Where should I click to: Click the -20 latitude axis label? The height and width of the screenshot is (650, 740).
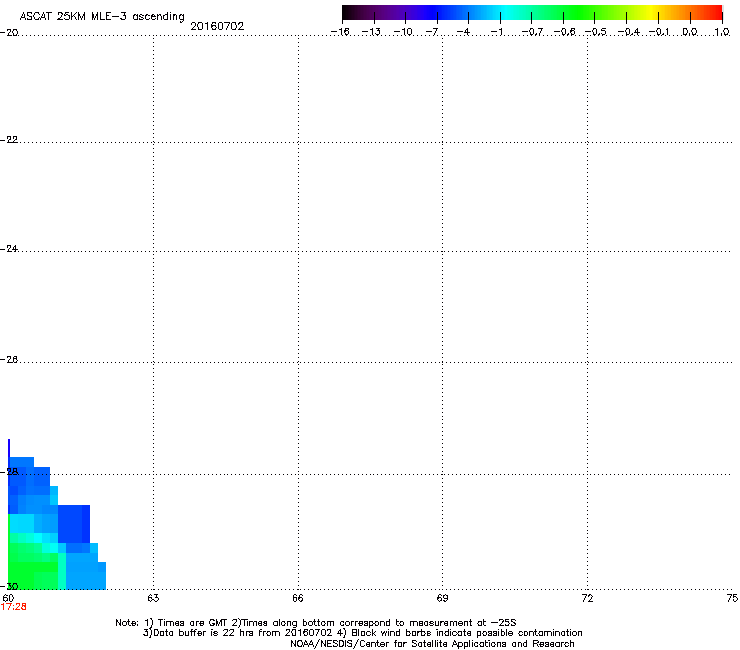pos(9,33)
